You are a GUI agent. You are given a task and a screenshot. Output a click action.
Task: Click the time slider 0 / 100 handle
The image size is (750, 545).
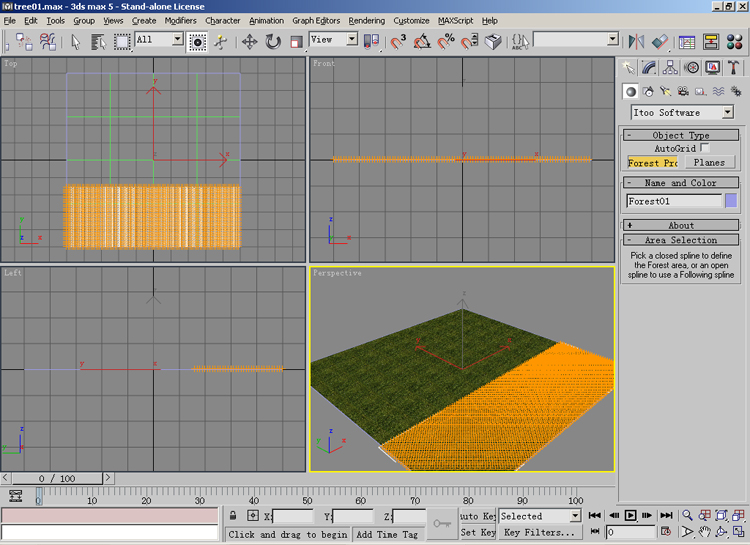[x=57, y=478]
